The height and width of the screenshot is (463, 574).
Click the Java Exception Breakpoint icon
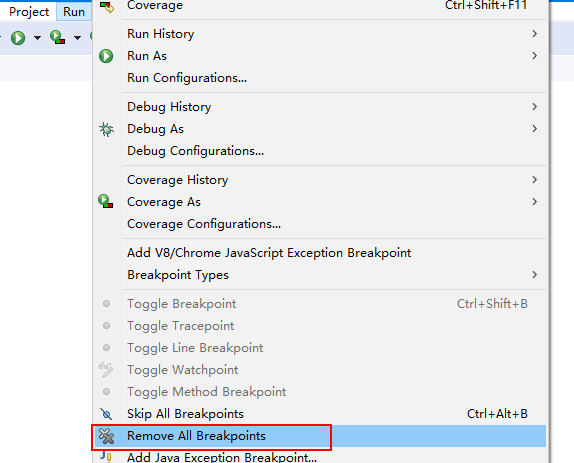click(x=106, y=457)
